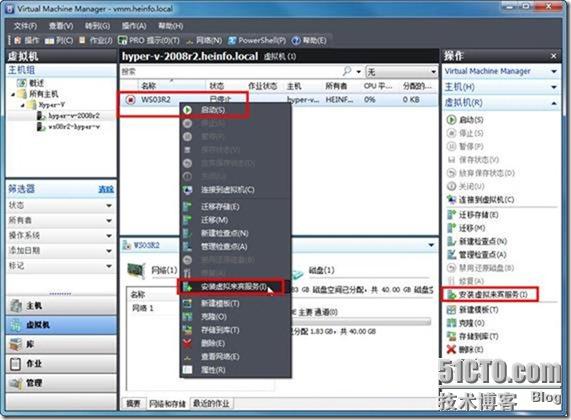
Task: Open the Status (状态) filter dropdown
Action: pyautogui.click(x=109, y=205)
